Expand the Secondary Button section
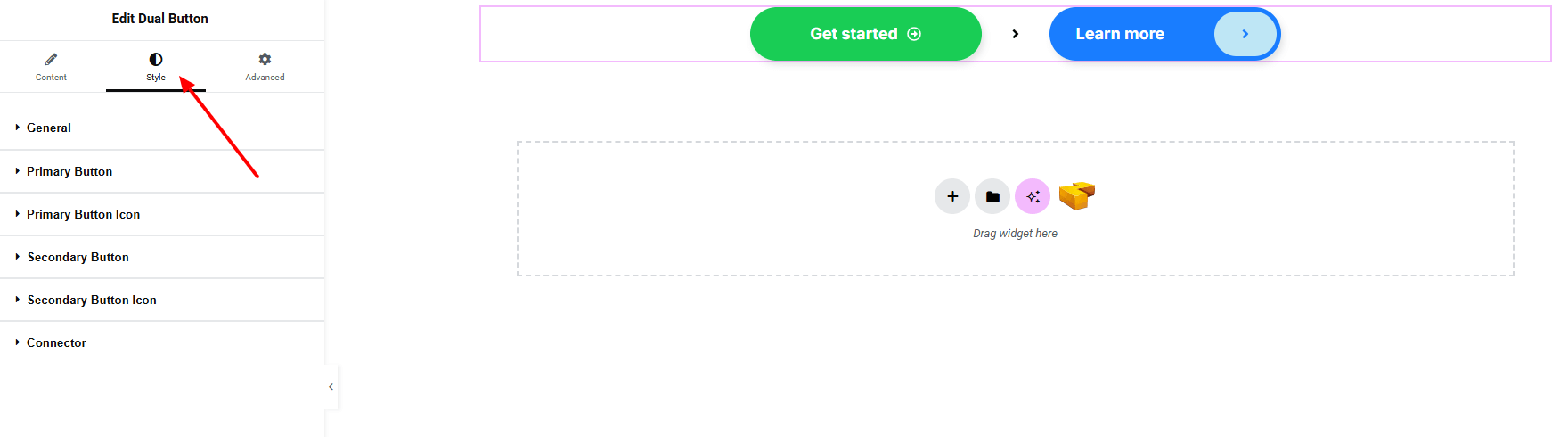Viewport: 1568px width, 437px height. point(78,257)
